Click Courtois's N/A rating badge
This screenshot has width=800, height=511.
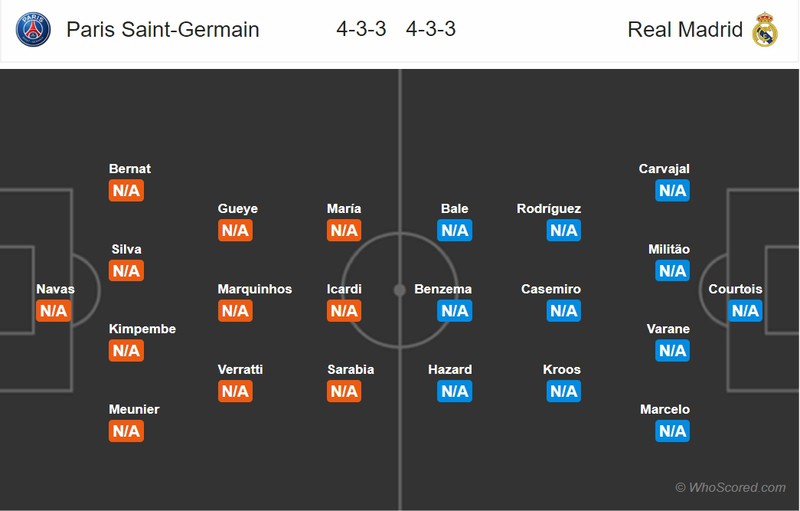745,311
